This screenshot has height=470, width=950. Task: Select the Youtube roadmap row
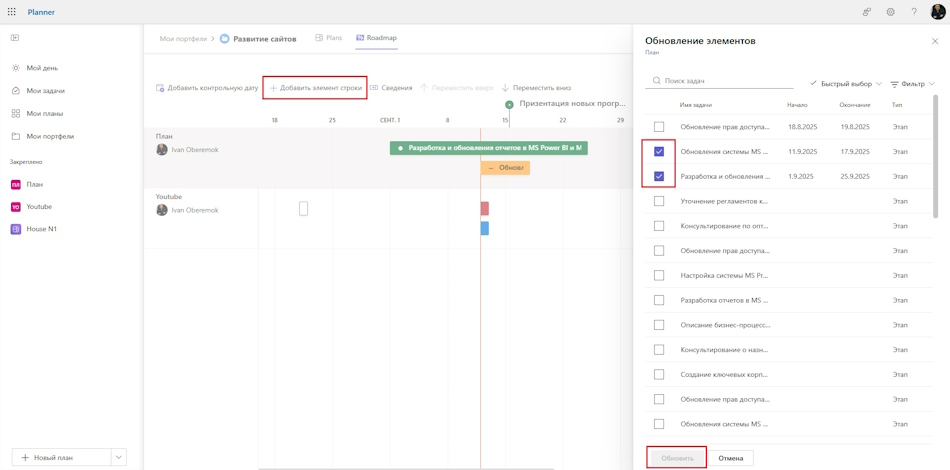point(388,218)
